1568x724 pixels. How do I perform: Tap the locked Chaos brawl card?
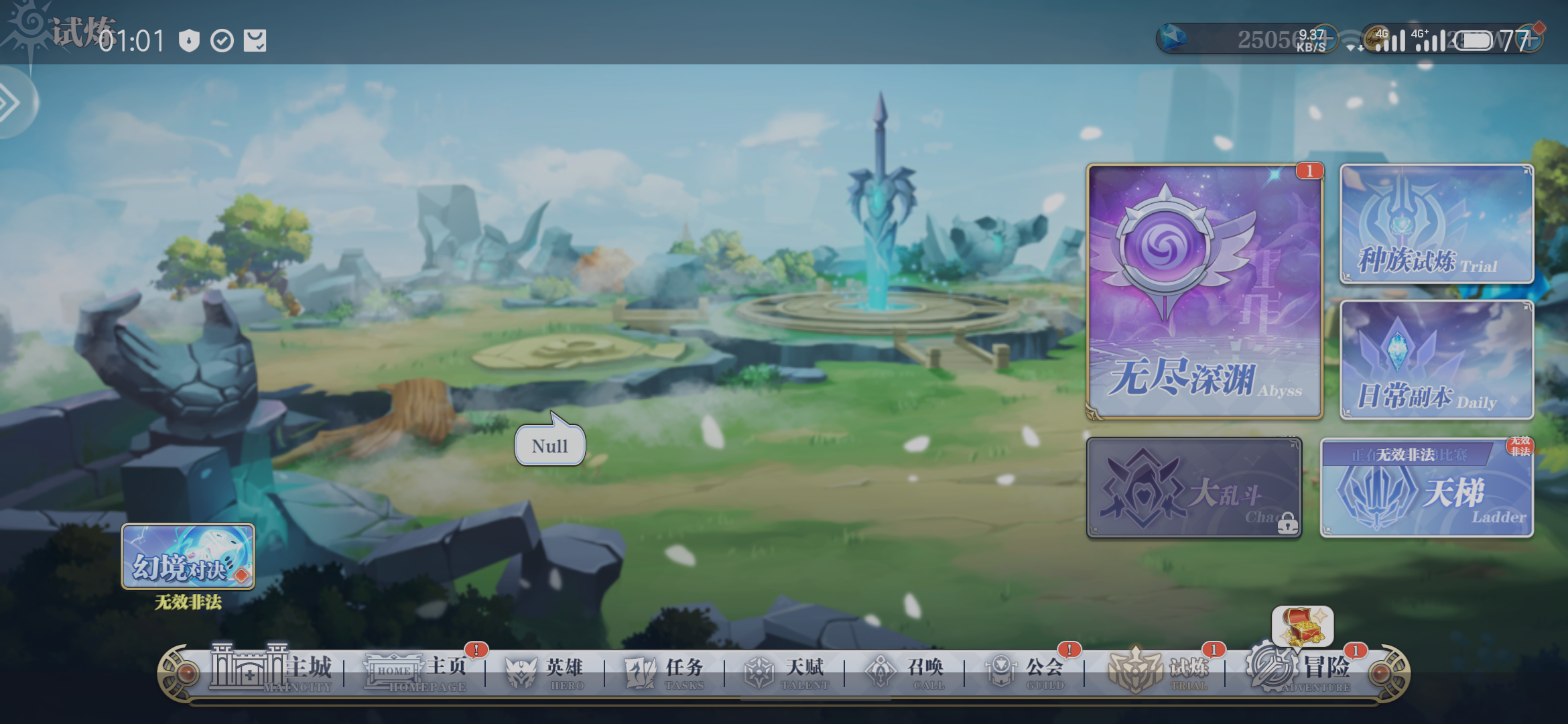pos(1193,487)
